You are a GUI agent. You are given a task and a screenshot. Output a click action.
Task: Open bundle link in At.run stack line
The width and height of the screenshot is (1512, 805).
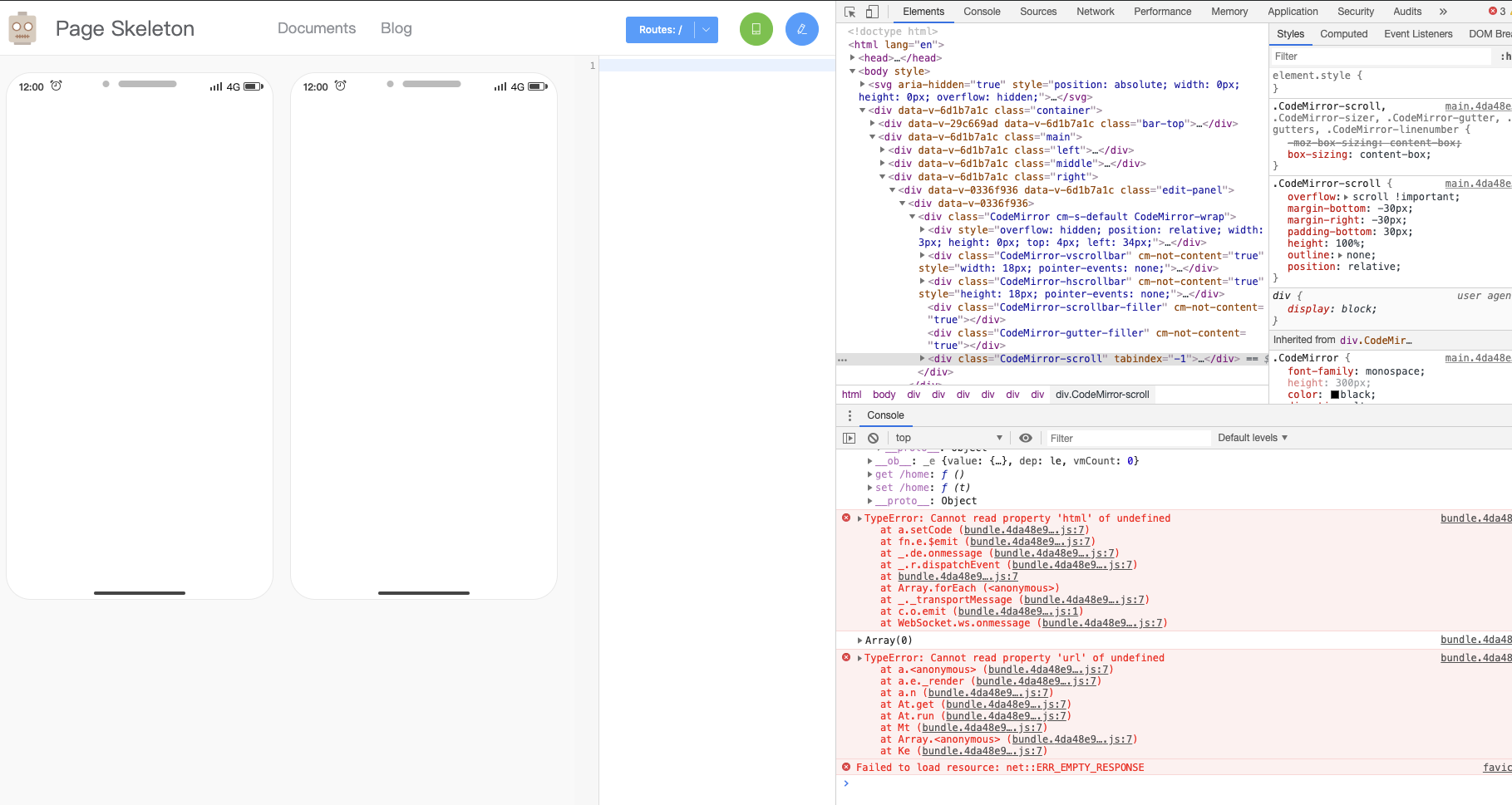coord(1006,716)
